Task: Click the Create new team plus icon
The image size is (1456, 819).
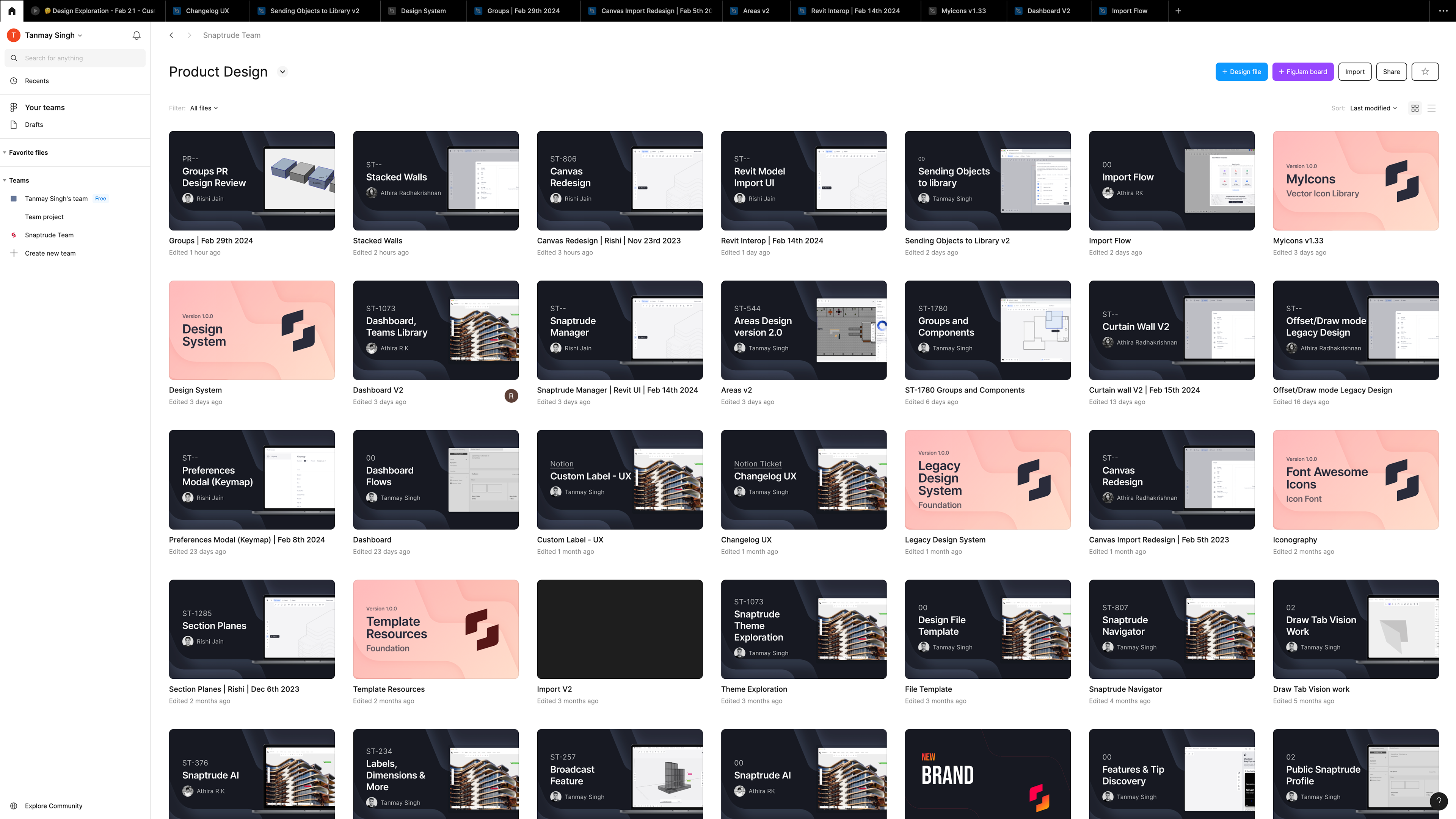Action: click(x=14, y=253)
